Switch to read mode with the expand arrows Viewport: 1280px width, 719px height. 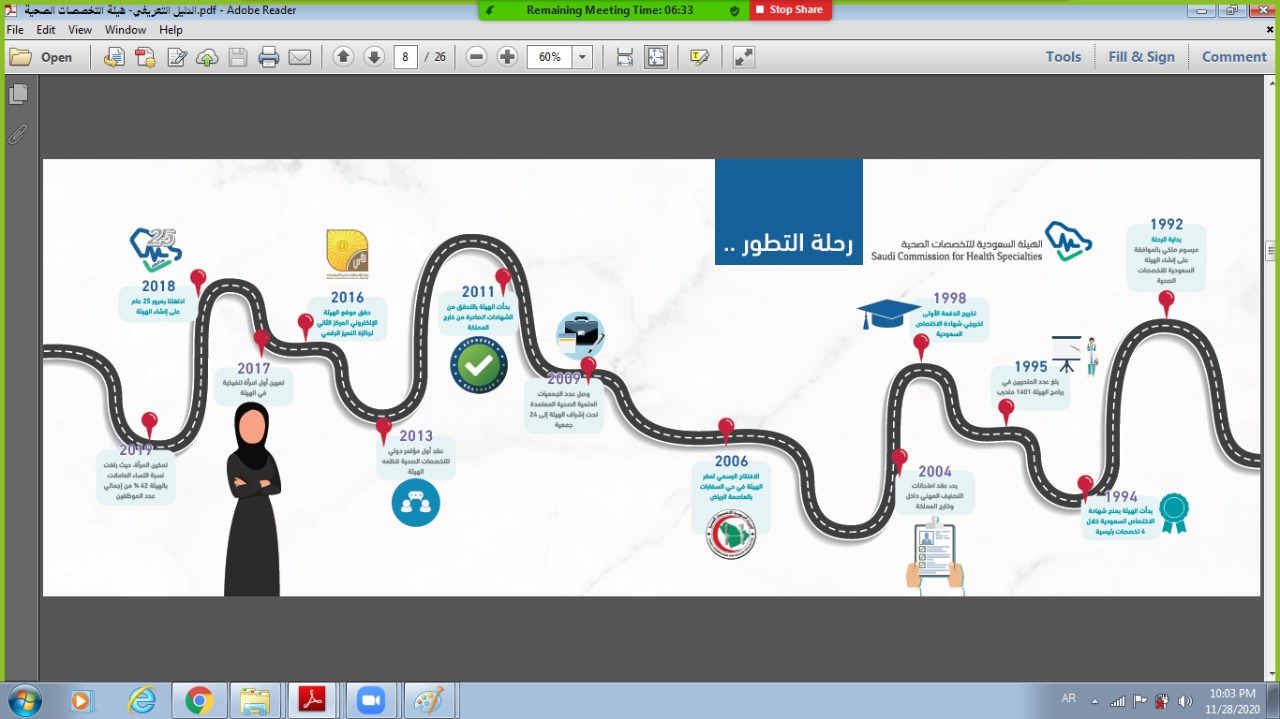pyautogui.click(x=743, y=57)
